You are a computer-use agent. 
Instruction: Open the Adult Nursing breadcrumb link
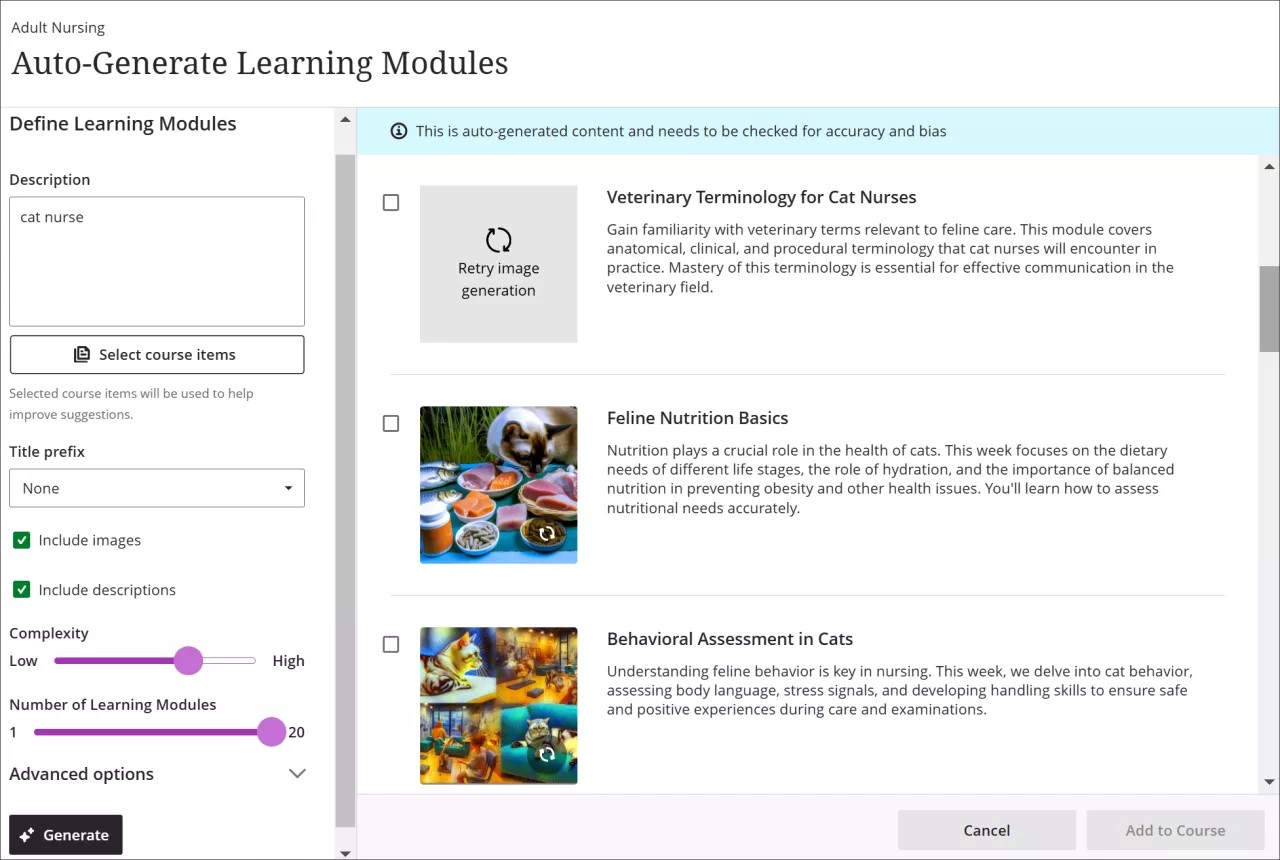coord(57,27)
